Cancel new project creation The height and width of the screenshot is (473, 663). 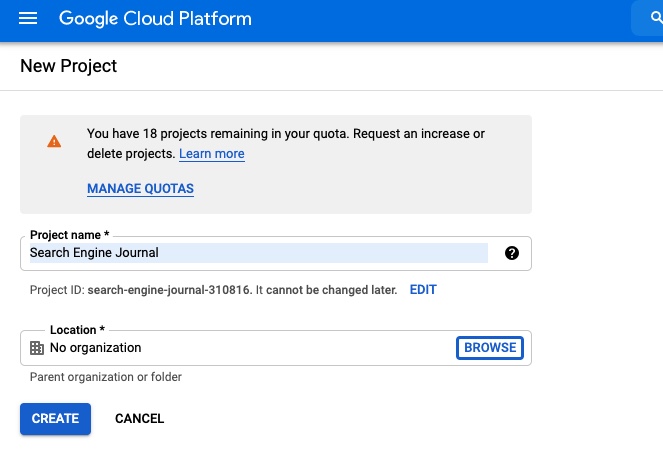(139, 418)
